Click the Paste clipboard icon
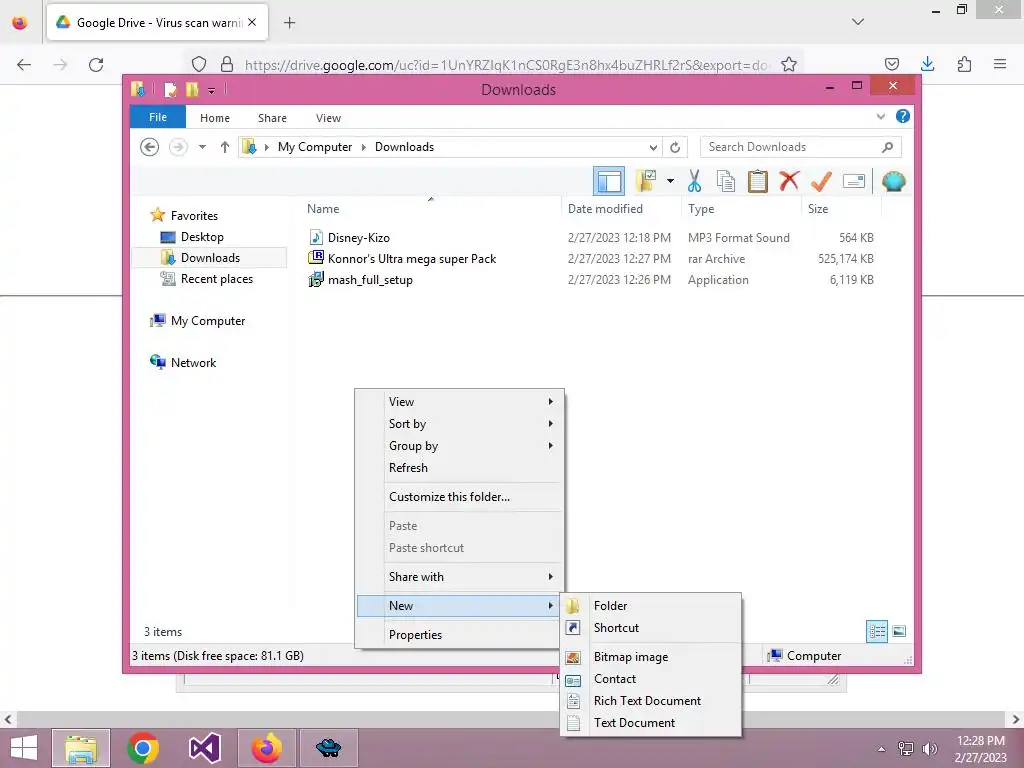Image resolution: width=1024 pixels, height=768 pixels. [758, 181]
